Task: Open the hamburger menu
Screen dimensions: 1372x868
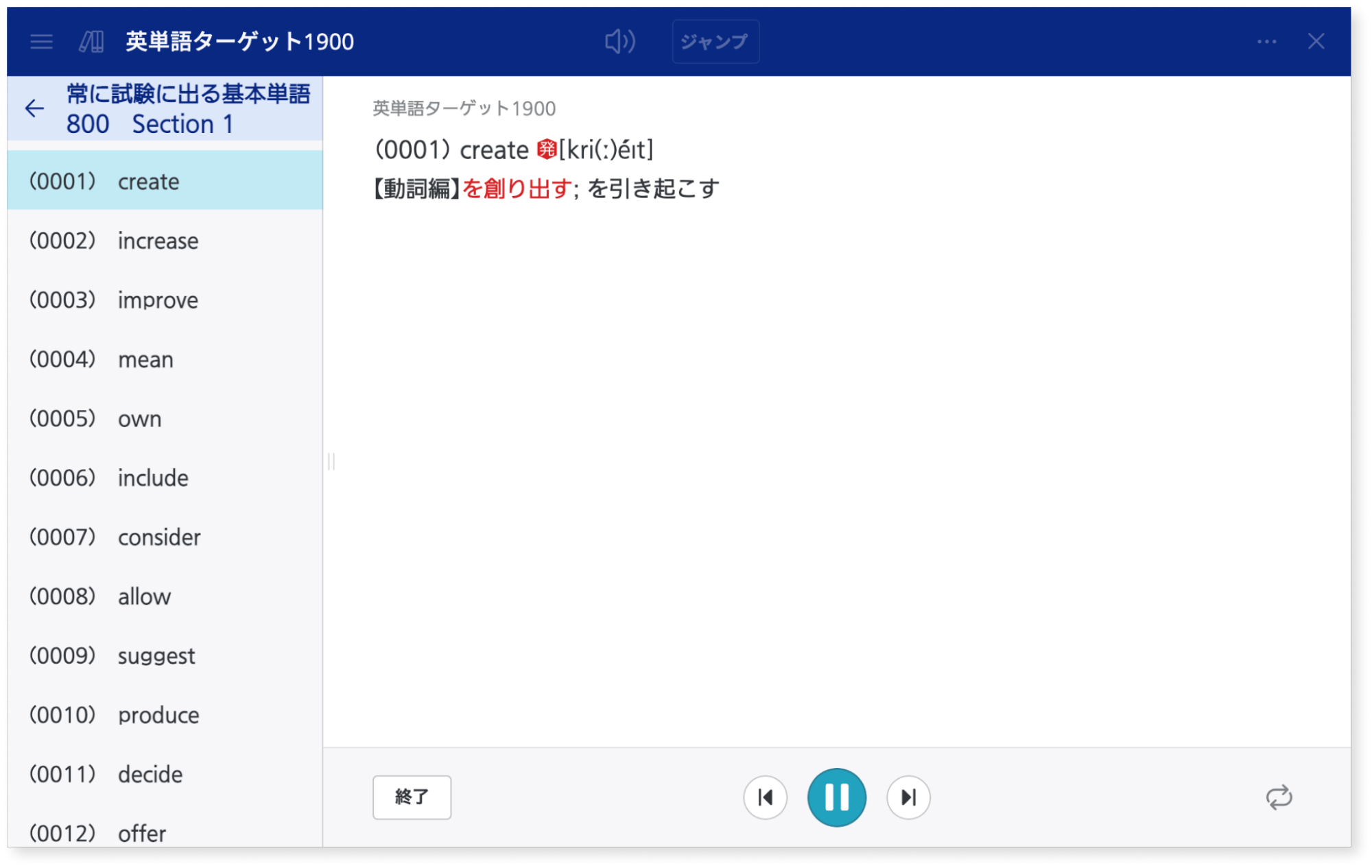Action: pyautogui.click(x=42, y=42)
